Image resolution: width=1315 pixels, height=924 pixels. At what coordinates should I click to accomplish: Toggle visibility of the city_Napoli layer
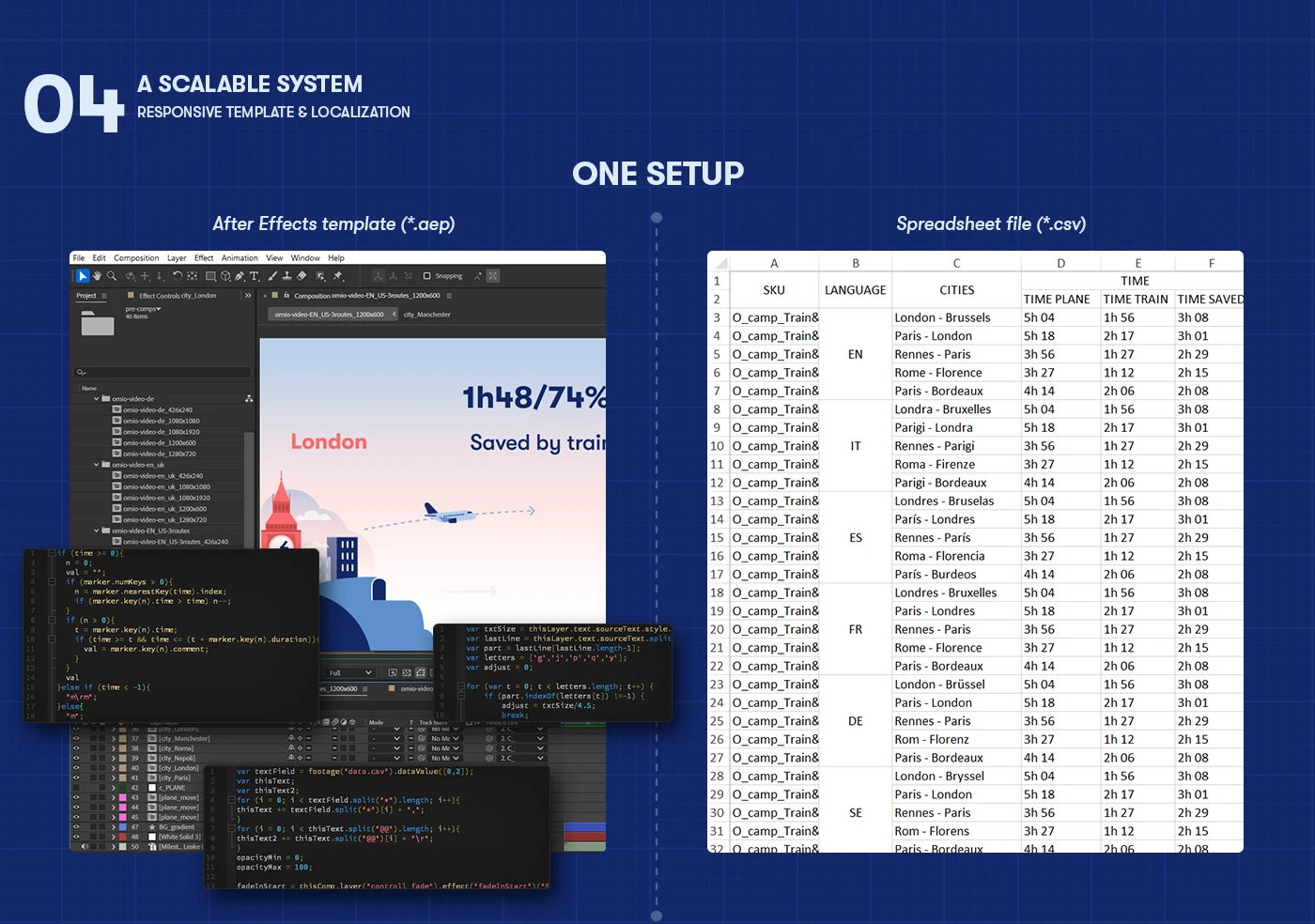[x=76, y=759]
